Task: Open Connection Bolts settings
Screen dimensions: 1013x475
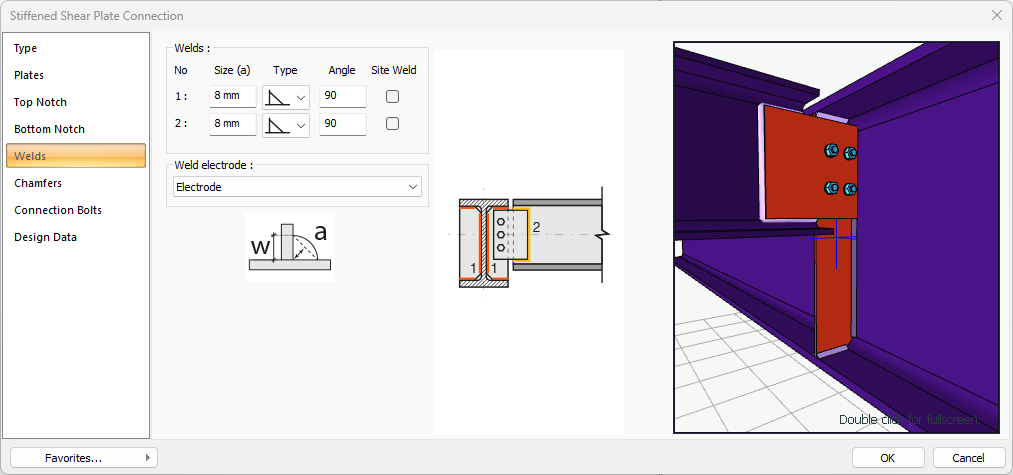Action: point(58,210)
